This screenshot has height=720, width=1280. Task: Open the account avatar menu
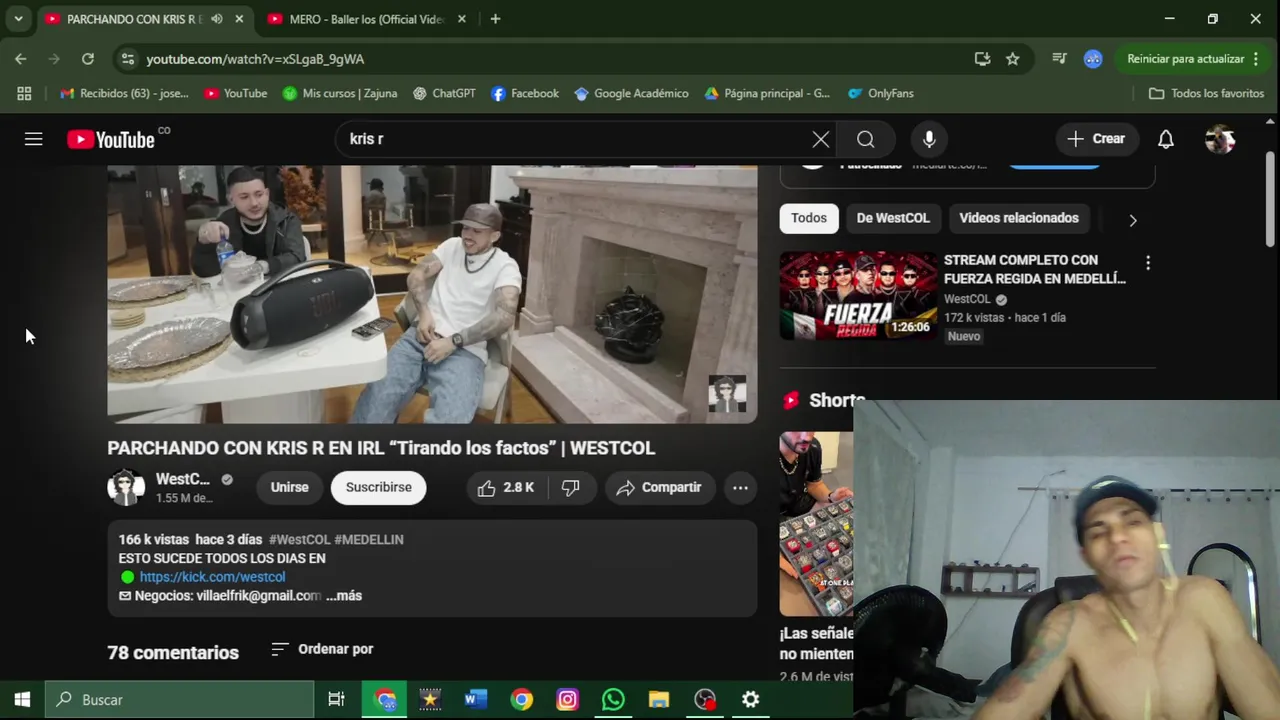pos(1220,139)
